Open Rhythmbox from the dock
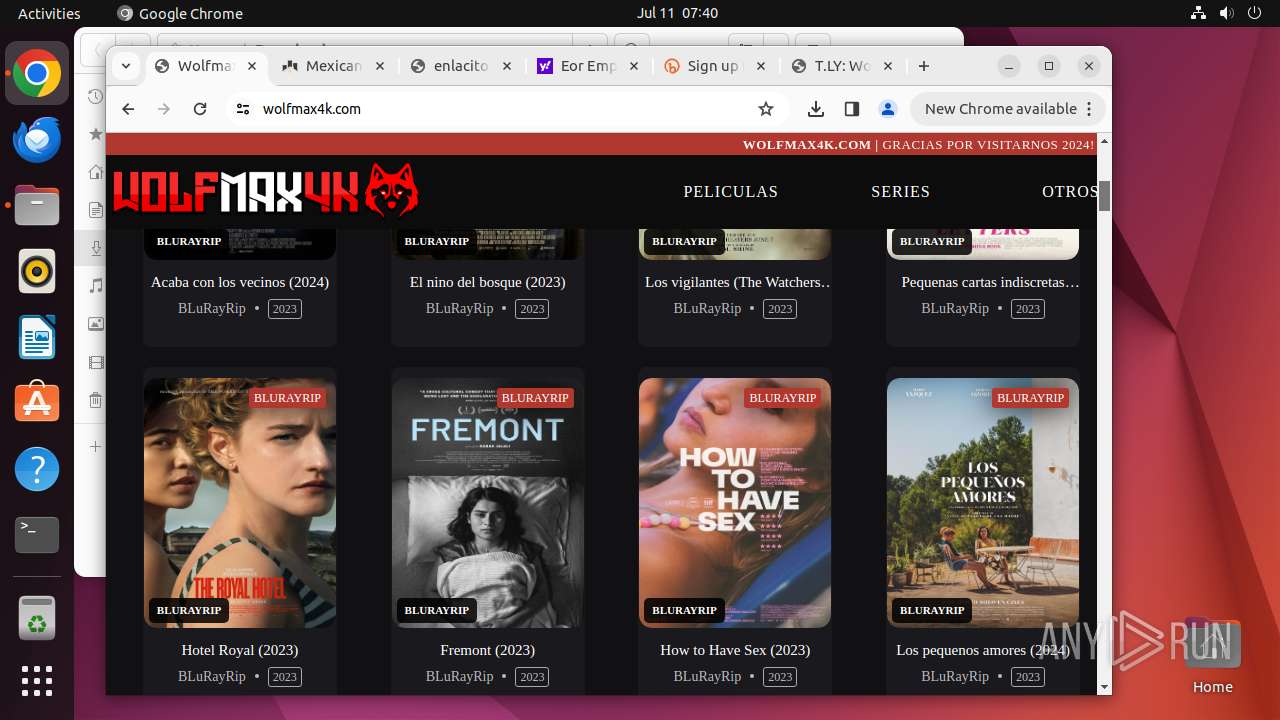Image resolution: width=1280 pixels, height=720 pixels. click(x=37, y=272)
